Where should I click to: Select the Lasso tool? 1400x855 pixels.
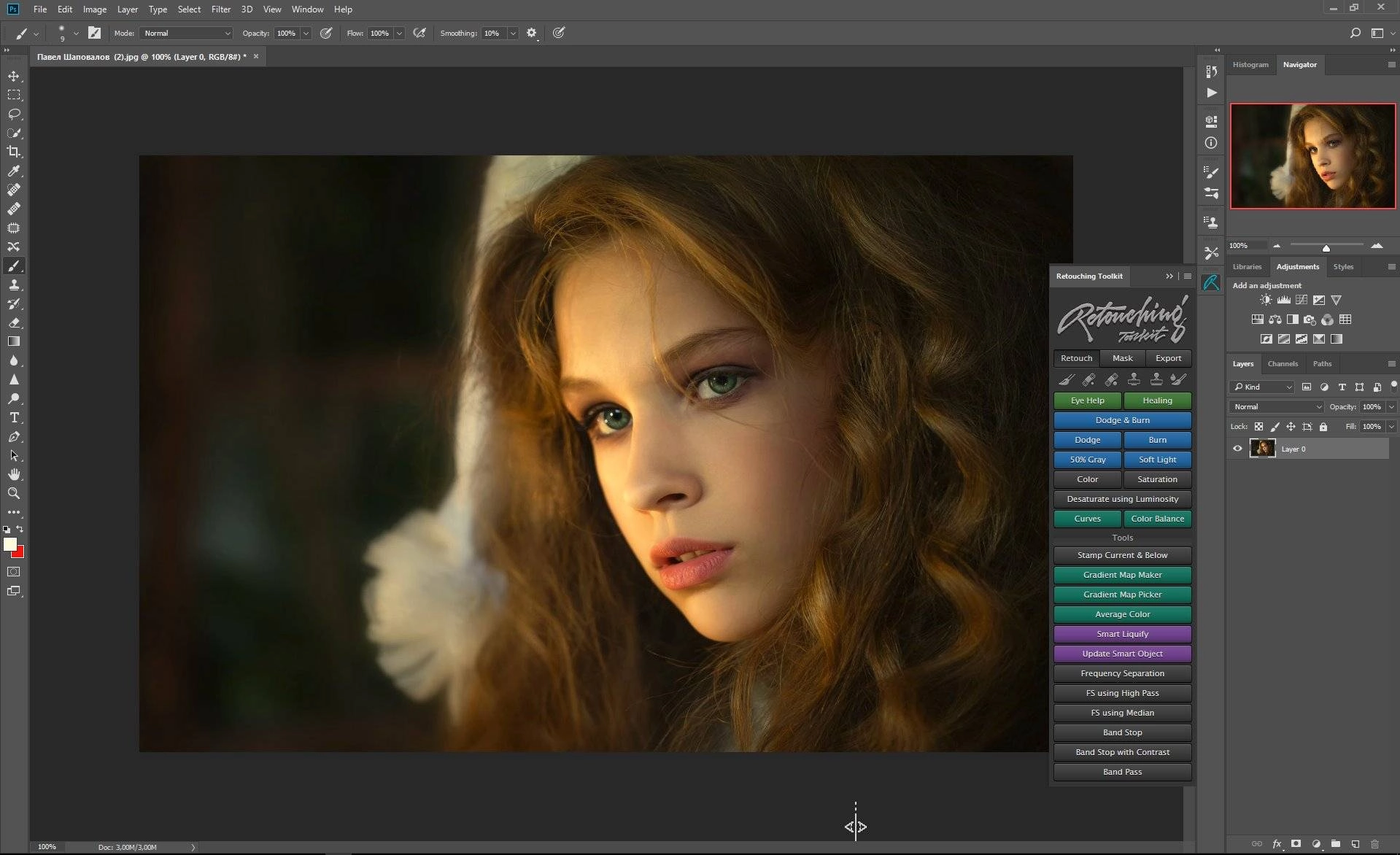pyautogui.click(x=14, y=114)
